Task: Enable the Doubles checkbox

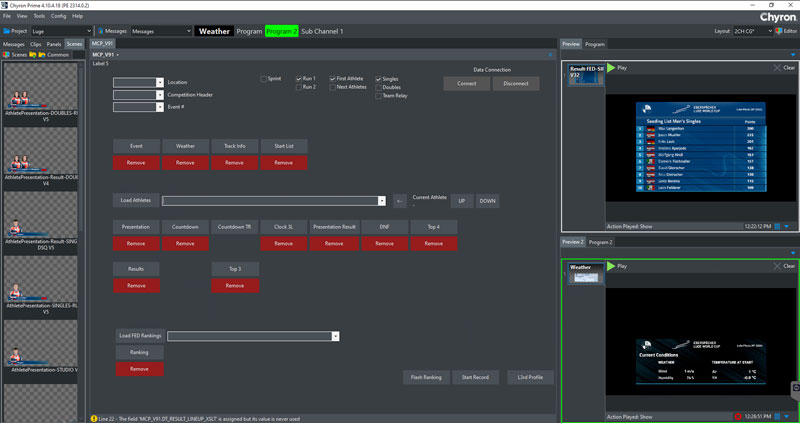Action: click(378, 87)
